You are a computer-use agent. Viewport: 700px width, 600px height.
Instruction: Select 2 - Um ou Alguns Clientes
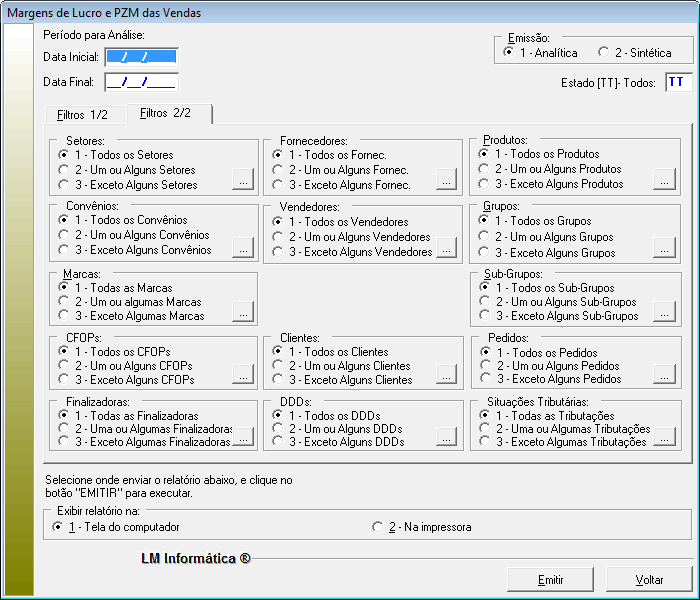[279, 366]
